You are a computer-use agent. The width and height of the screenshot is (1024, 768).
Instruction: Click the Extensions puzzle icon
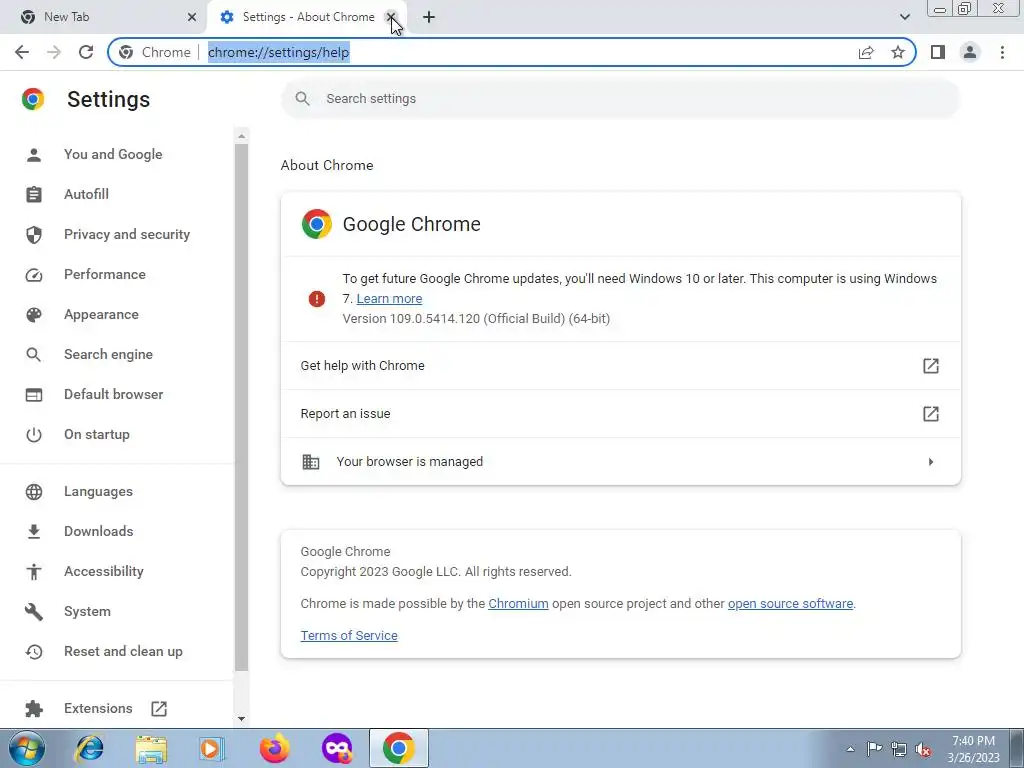[34, 709]
